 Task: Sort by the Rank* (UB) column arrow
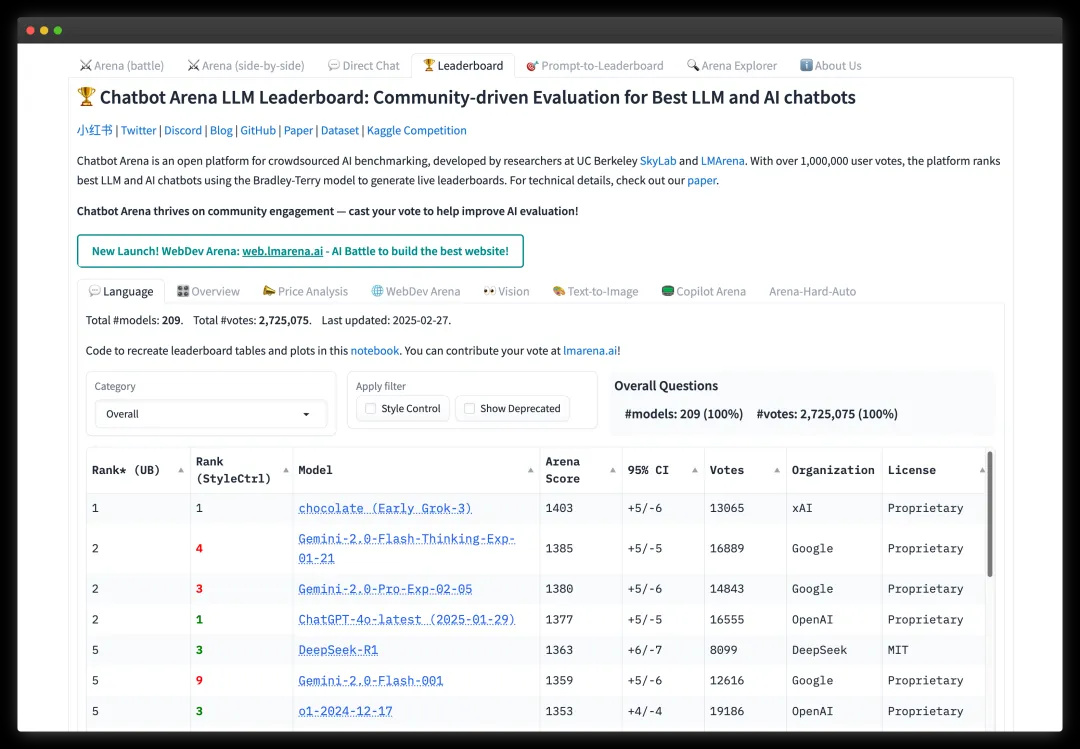pyautogui.click(x=180, y=470)
